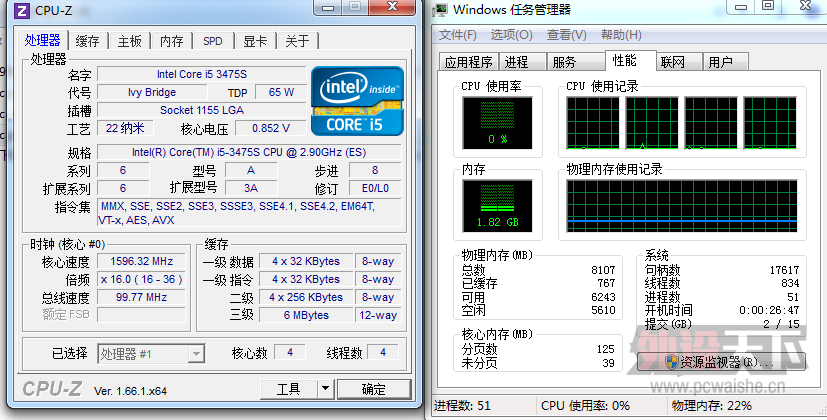The width and height of the screenshot is (827, 420).
Task: Click the 总数 memory value 8107
Action: (x=603, y=270)
